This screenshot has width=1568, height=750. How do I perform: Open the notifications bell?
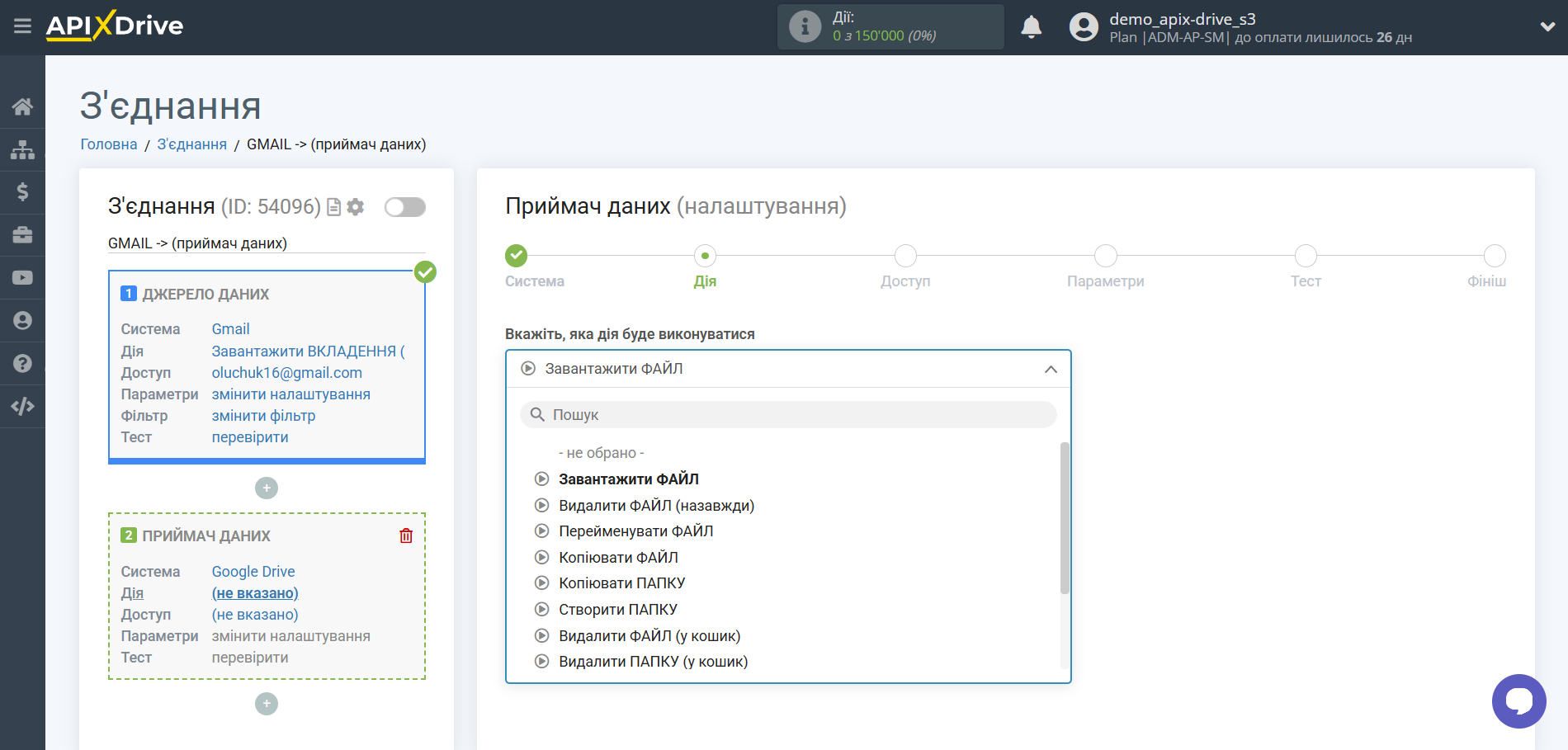(1031, 27)
